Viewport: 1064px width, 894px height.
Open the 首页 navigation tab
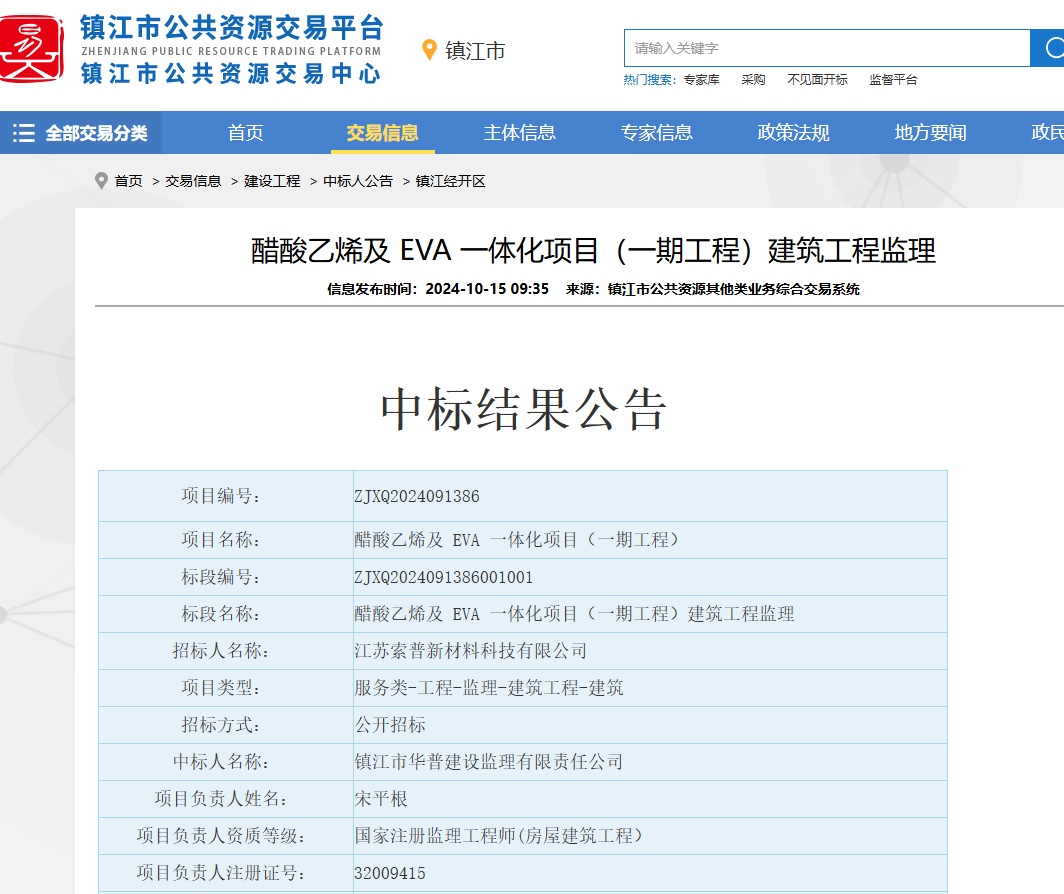[245, 133]
